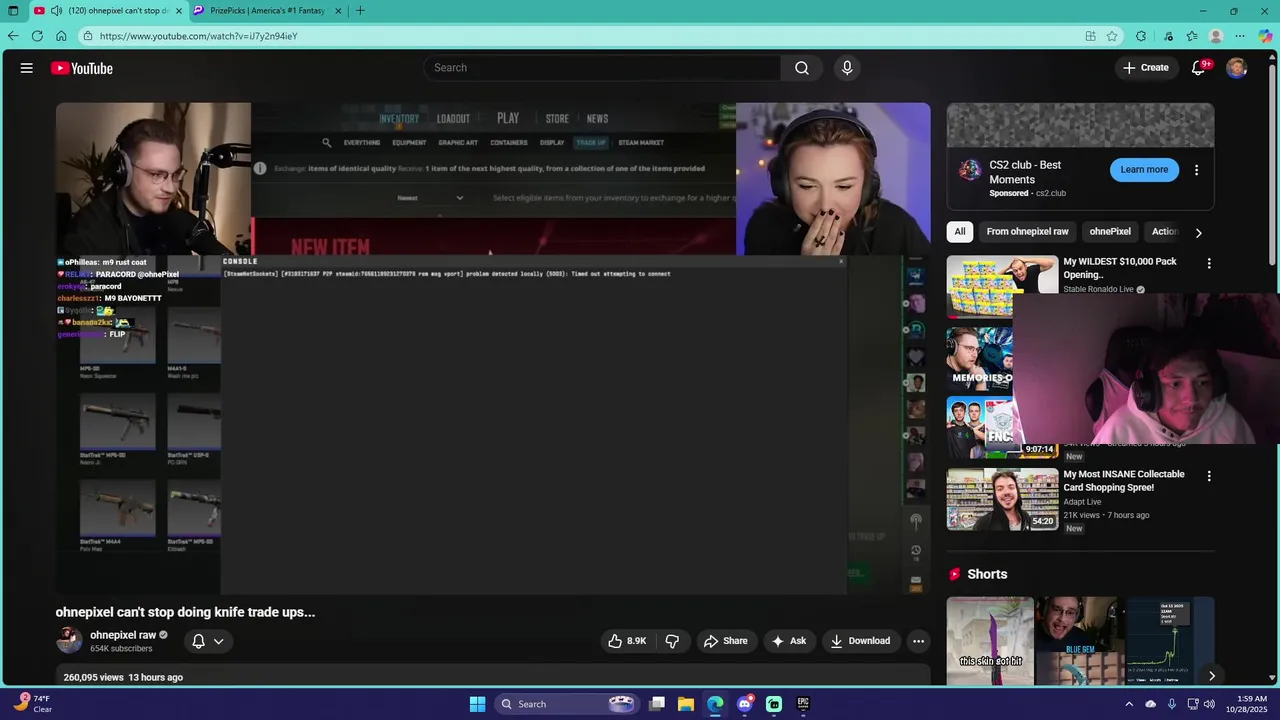The width and height of the screenshot is (1280, 720).
Task: Open the tab actions menu icon
Action: [x=11, y=11]
